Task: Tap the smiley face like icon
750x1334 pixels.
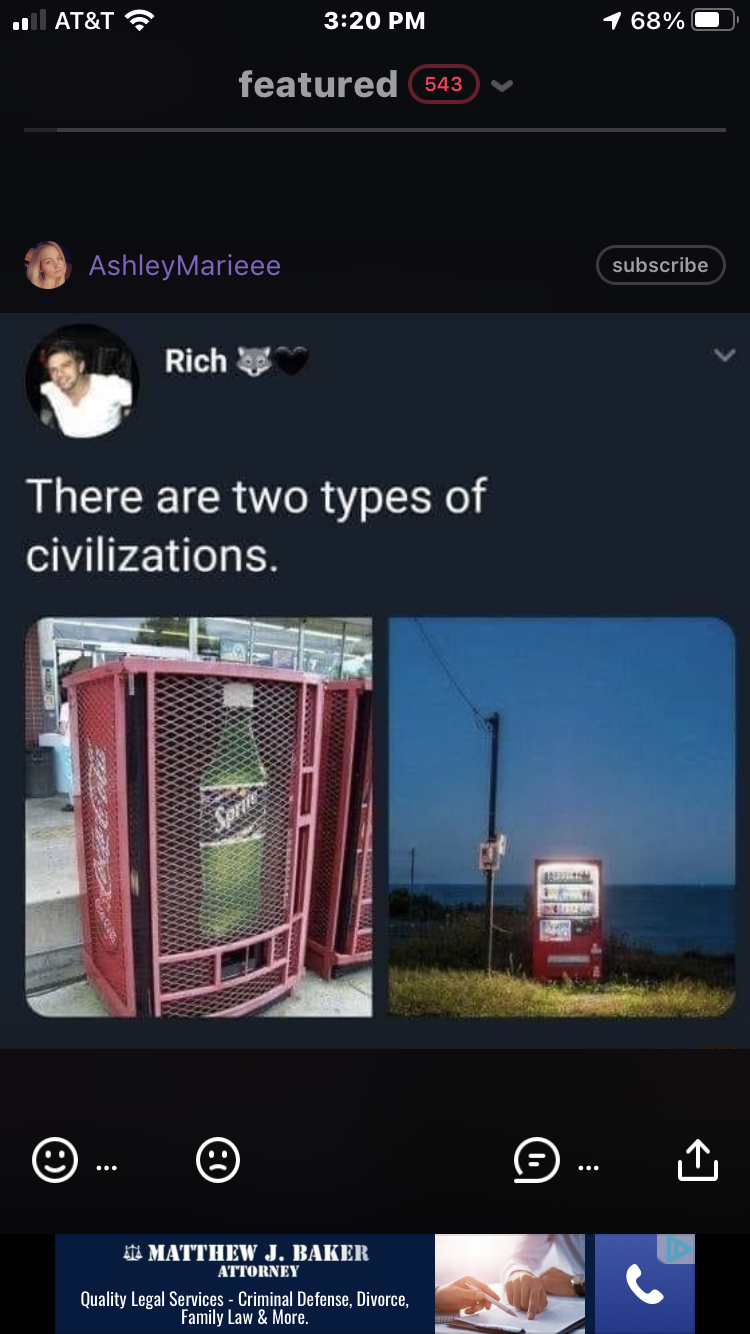Action: coord(55,1160)
